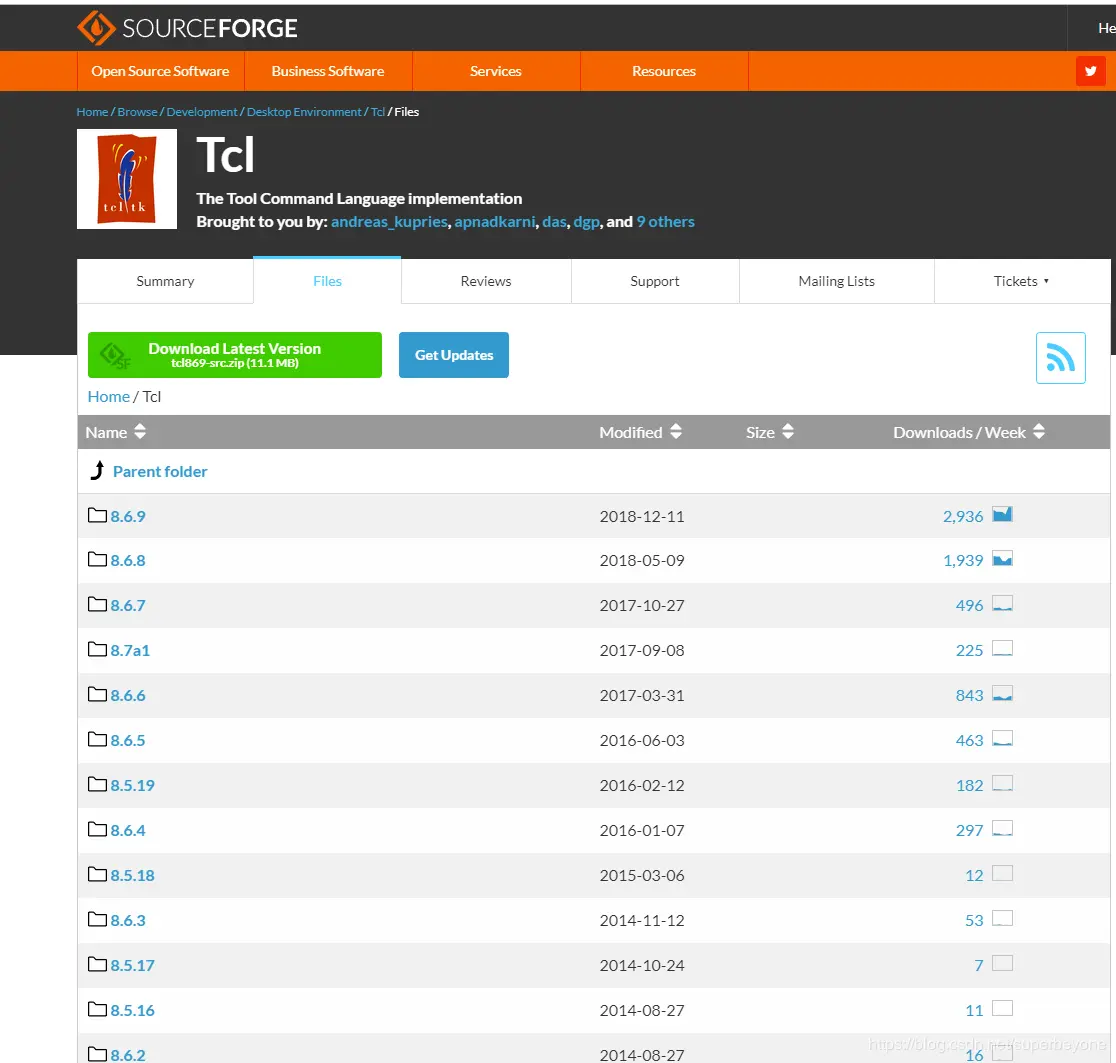
Task: Click folder icon for 8.6.7
Action: point(98,604)
